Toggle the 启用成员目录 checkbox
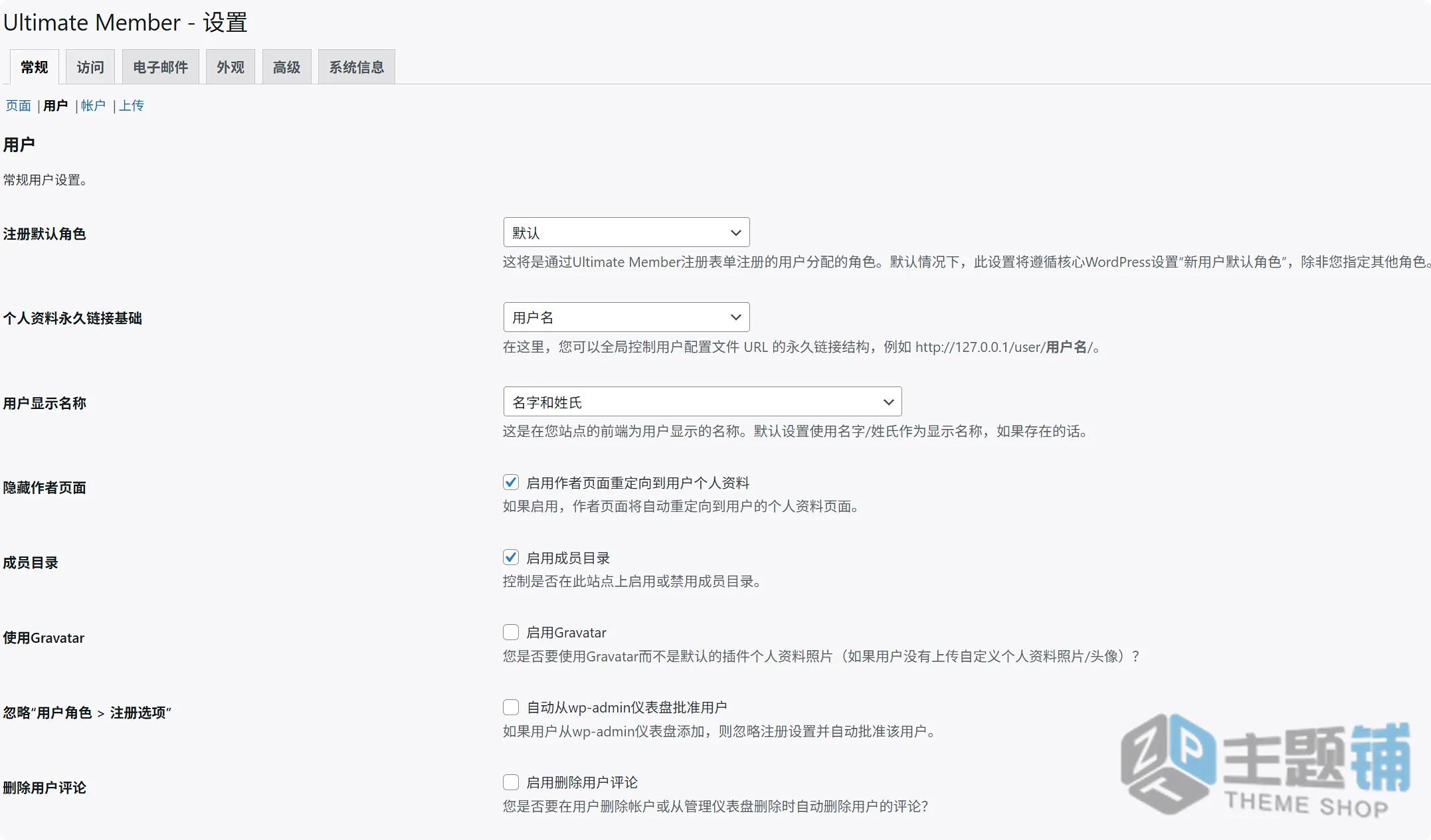Viewport: 1431px width, 840px height. [511, 557]
